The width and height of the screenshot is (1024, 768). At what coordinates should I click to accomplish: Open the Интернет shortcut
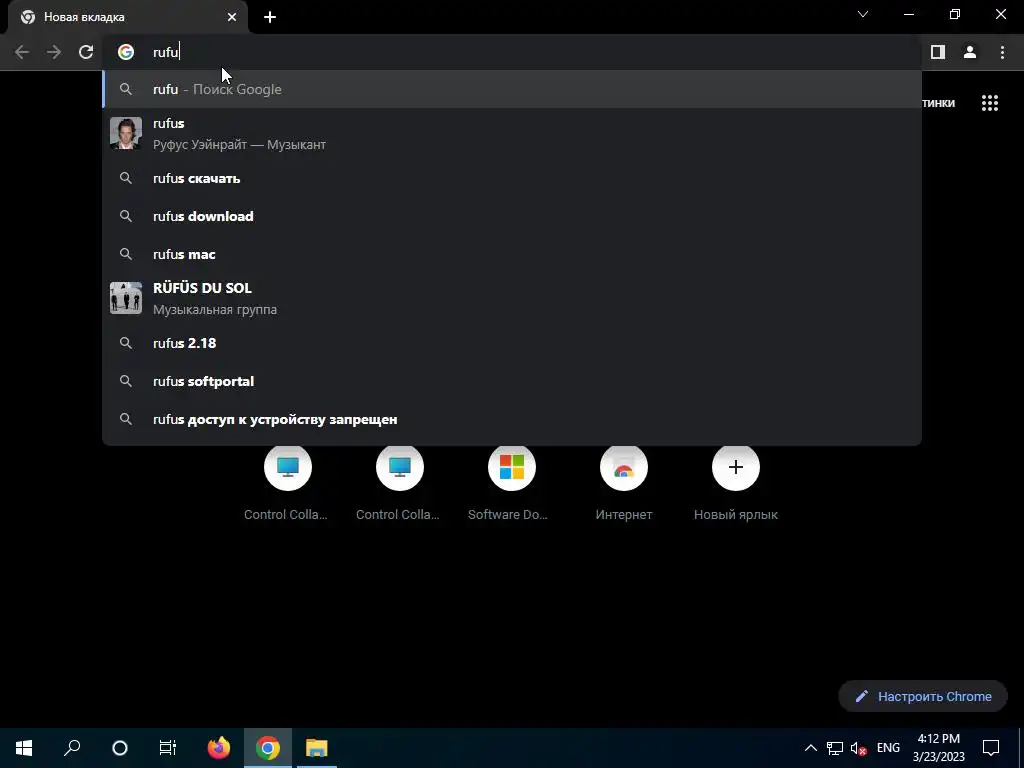624,481
